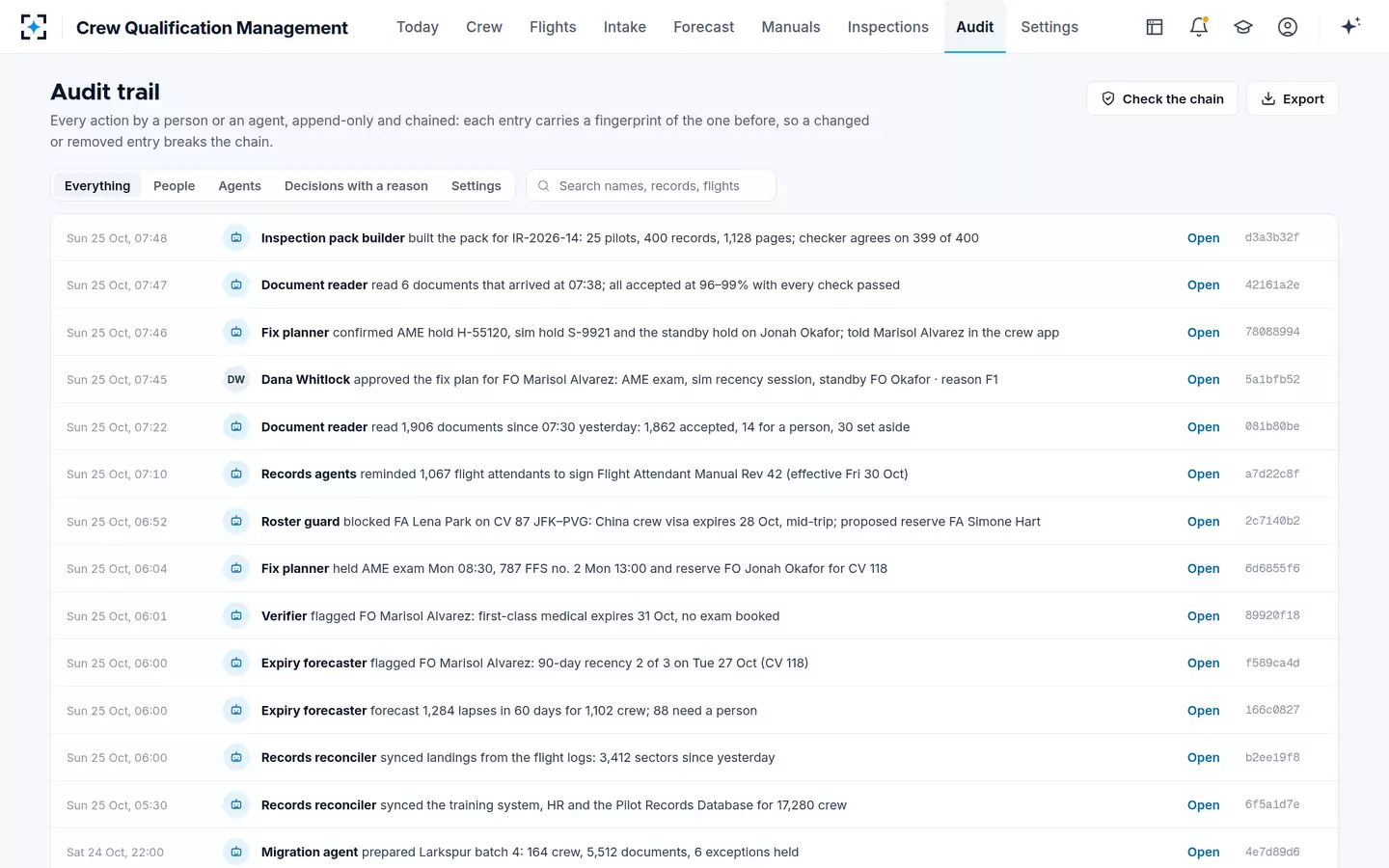Click agent icon on Inspection pack builder row
1389x868 pixels.
236,237
